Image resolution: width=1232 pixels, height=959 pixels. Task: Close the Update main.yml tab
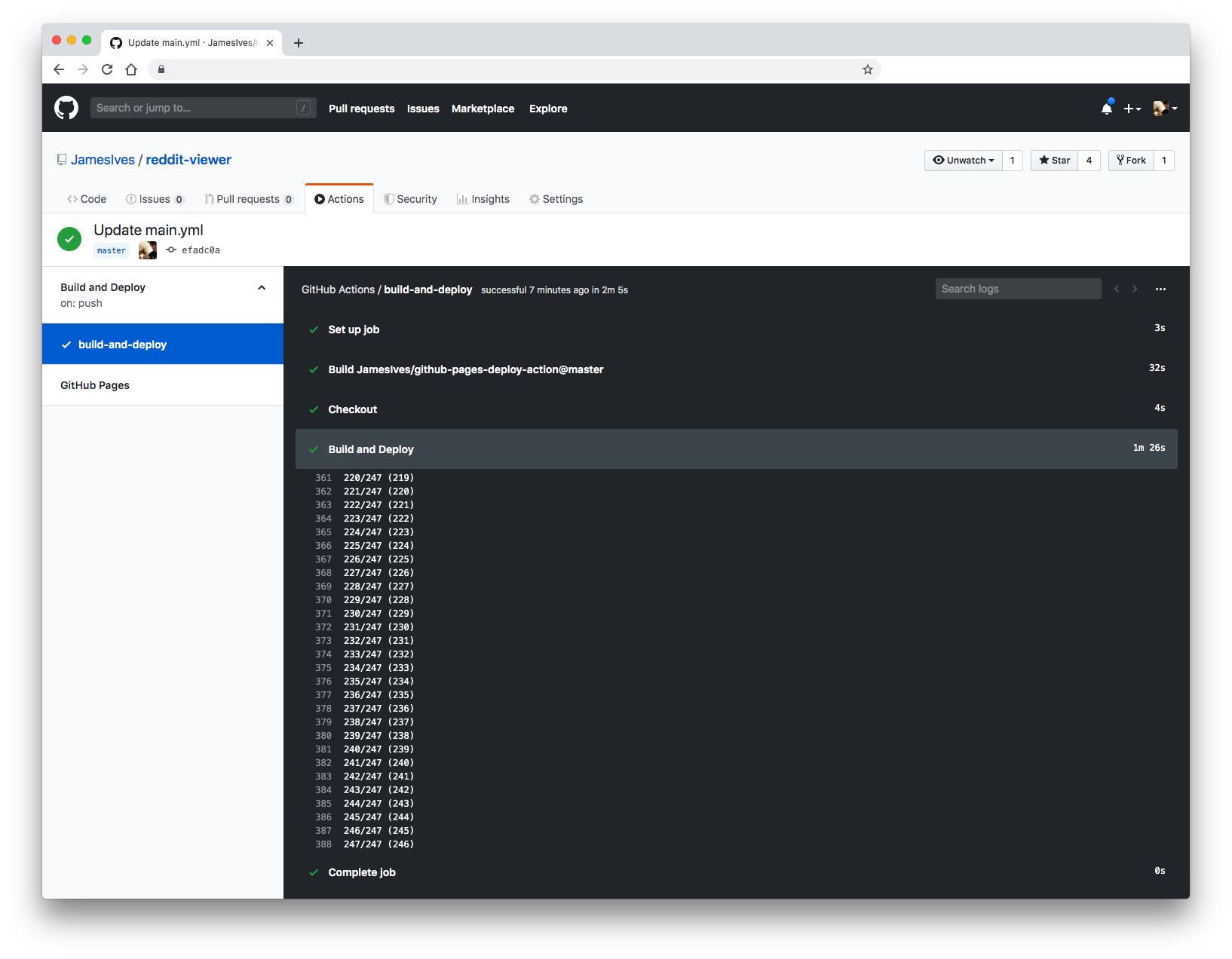270,43
